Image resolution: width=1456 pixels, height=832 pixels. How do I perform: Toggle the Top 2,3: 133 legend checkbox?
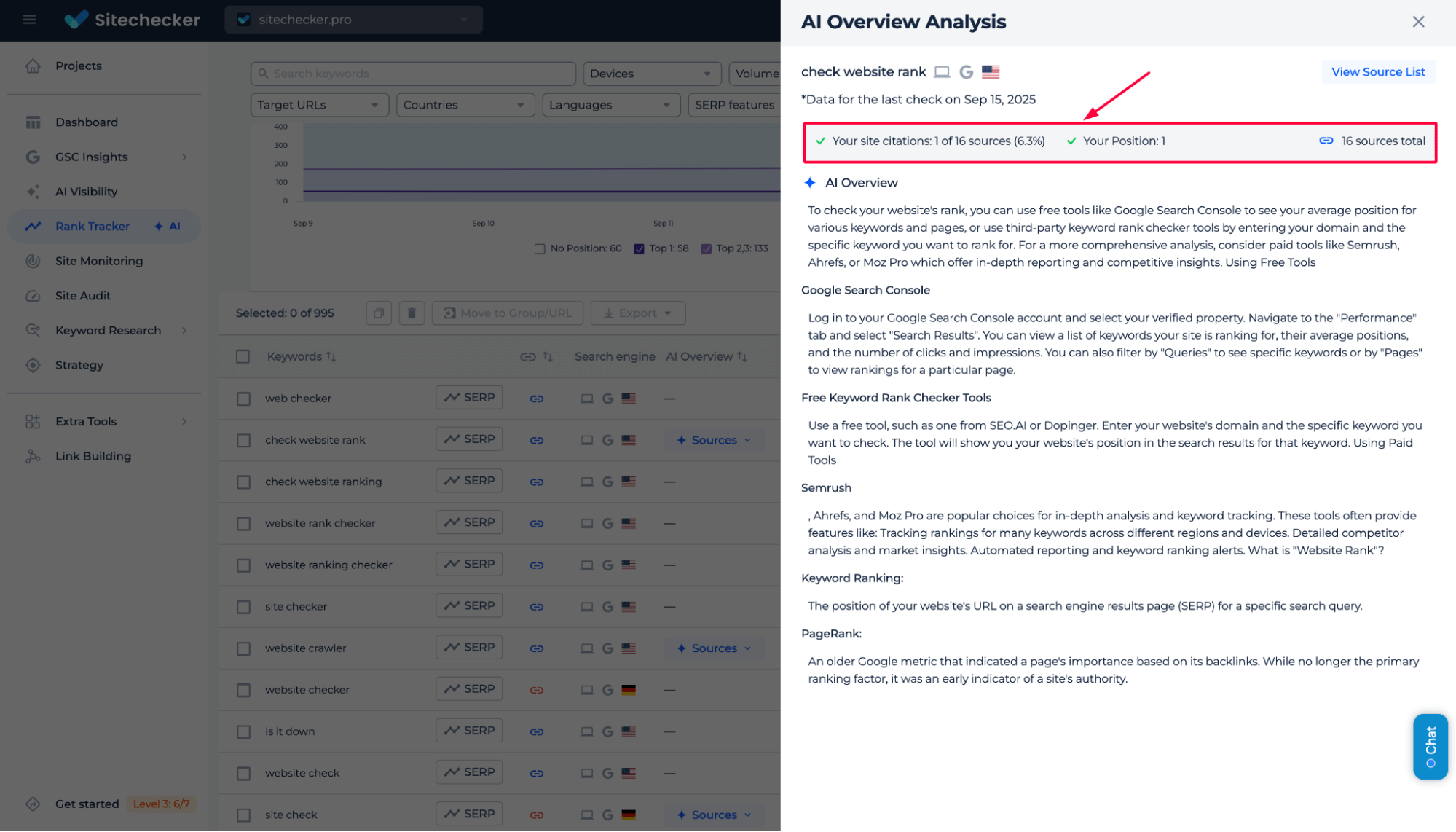pos(706,248)
